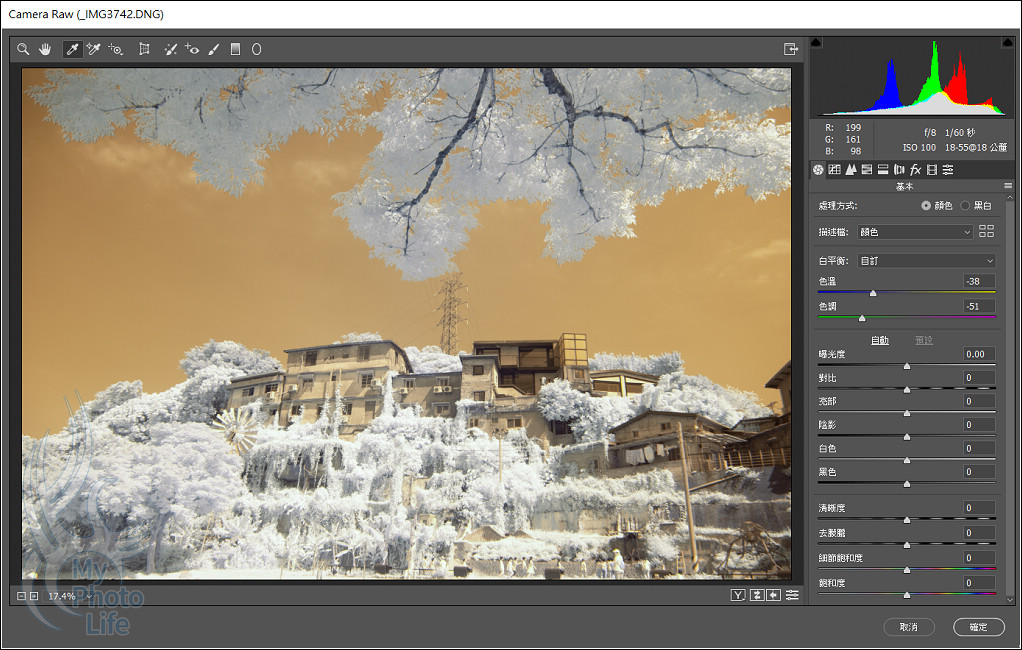Select the Hand tool
The image size is (1022, 650).
click(45, 49)
